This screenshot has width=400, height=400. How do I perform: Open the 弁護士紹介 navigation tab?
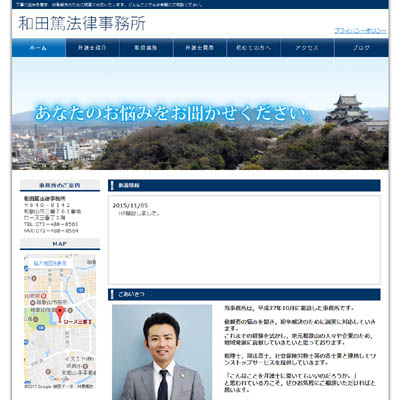[92, 48]
